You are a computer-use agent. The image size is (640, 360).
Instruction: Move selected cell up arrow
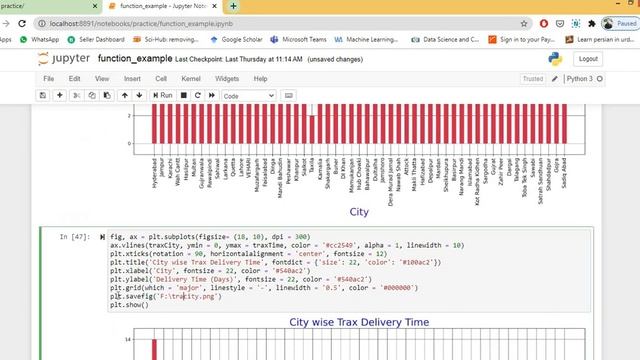pyautogui.click(x=124, y=96)
